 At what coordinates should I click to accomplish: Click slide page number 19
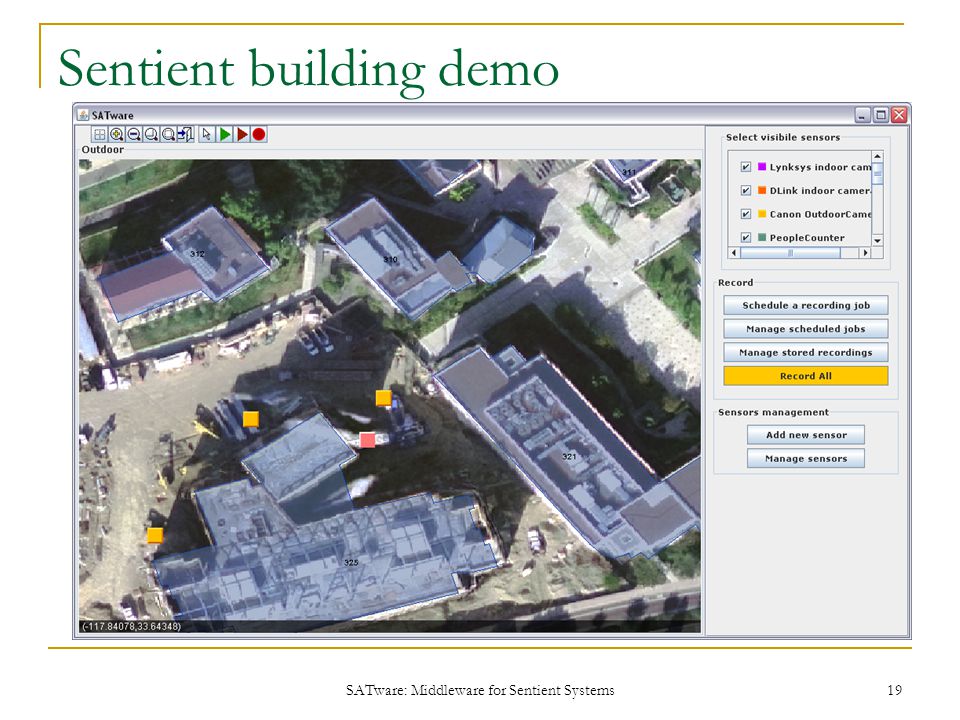click(x=894, y=690)
